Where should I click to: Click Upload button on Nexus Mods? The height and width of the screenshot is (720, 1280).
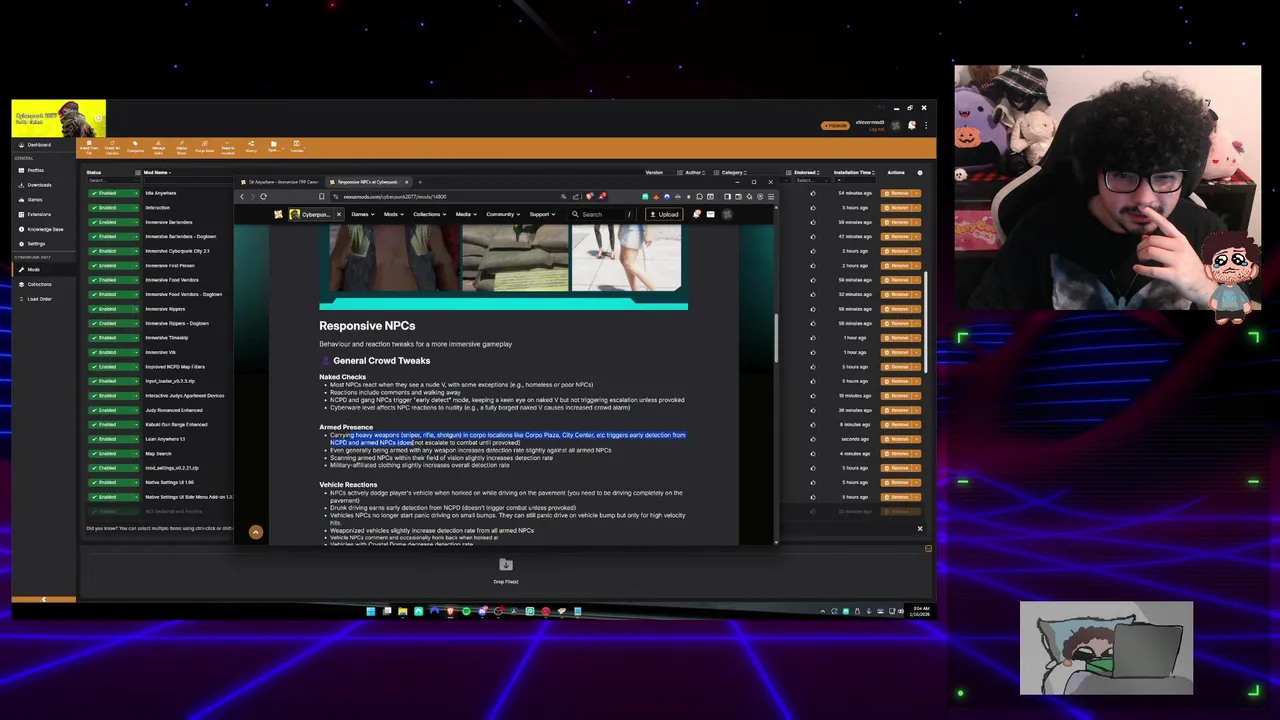[664, 214]
